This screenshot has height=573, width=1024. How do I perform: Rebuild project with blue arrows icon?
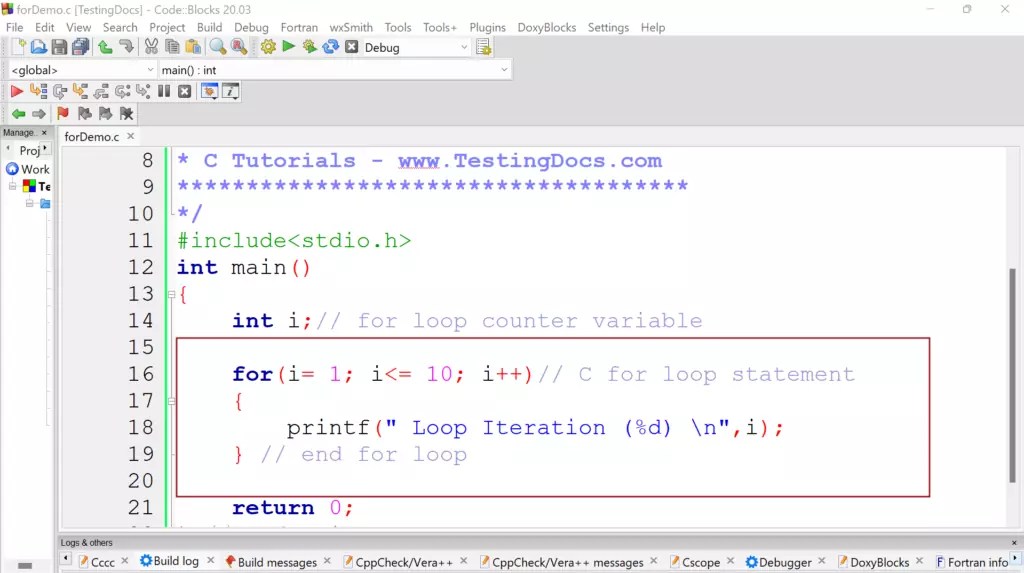[x=330, y=47]
